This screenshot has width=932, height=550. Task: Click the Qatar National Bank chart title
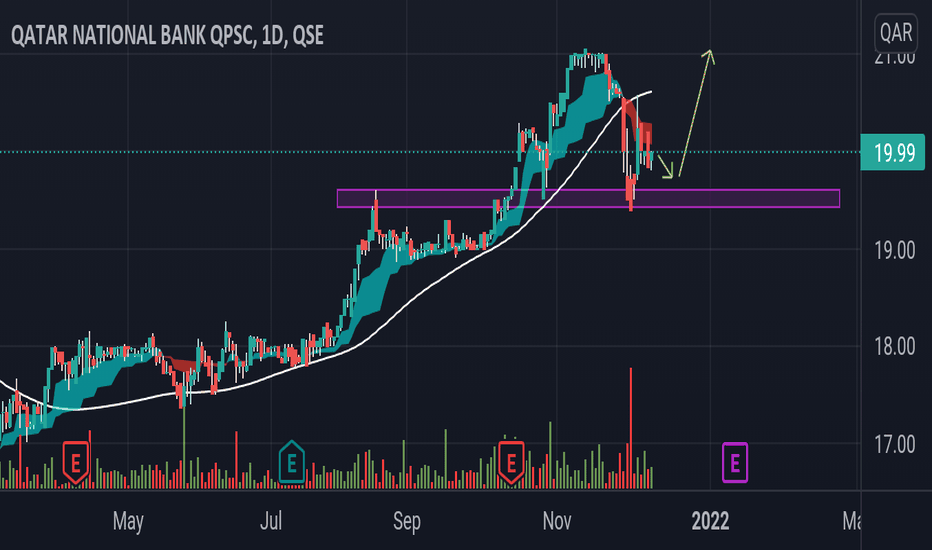(167, 36)
